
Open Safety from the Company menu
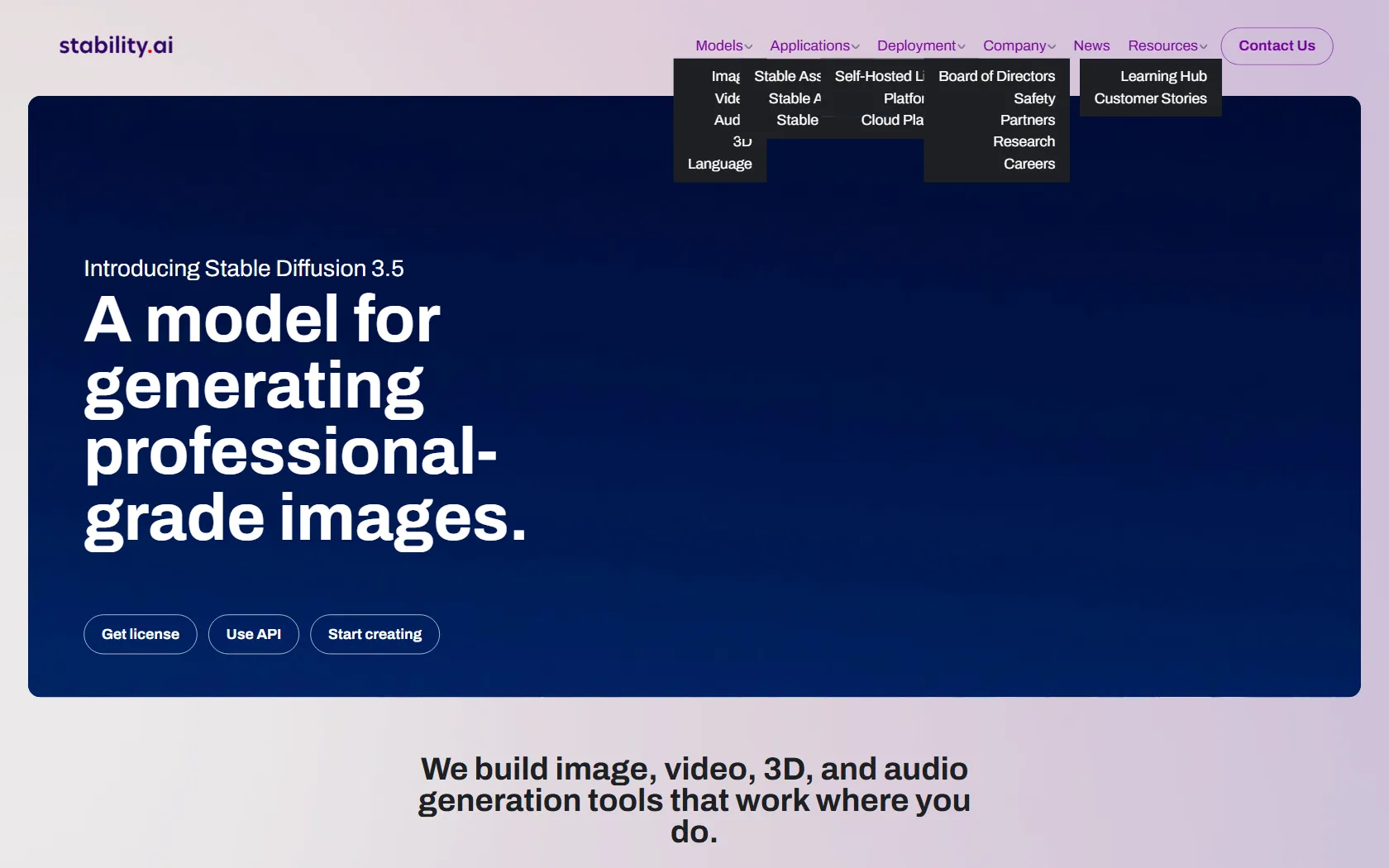coord(1033,98)
